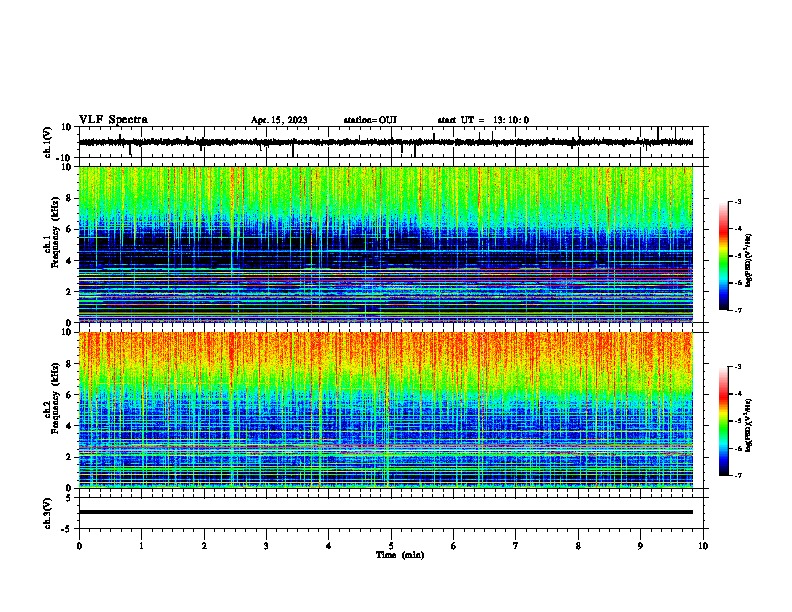The width and height of the screenshot is (792, 612).
Task: Click the time axis tick label '2'
Action: (204, 546)
